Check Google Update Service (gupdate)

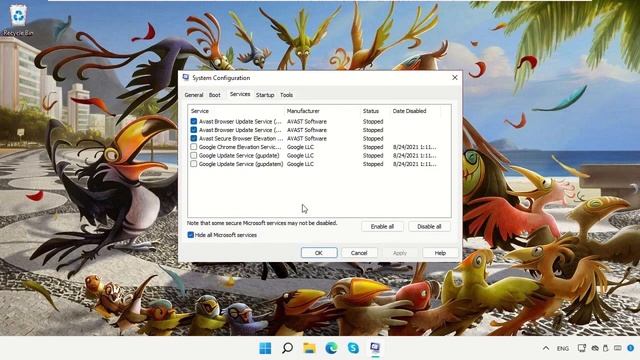coord(193,156)
